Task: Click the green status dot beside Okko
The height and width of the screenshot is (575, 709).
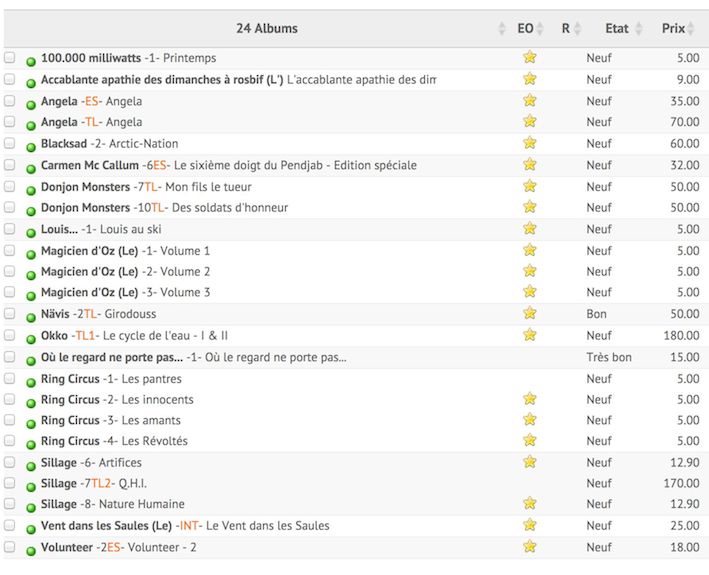Action: (x=31, y=338)
